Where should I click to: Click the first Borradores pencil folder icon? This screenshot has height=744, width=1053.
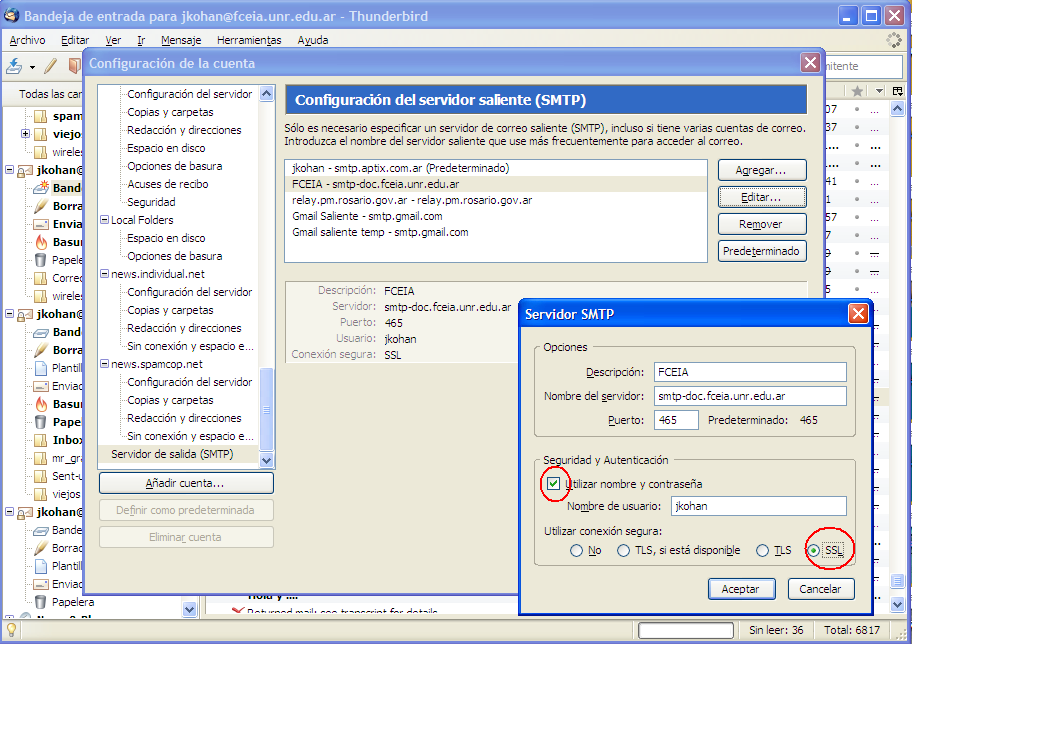(41, 205)
